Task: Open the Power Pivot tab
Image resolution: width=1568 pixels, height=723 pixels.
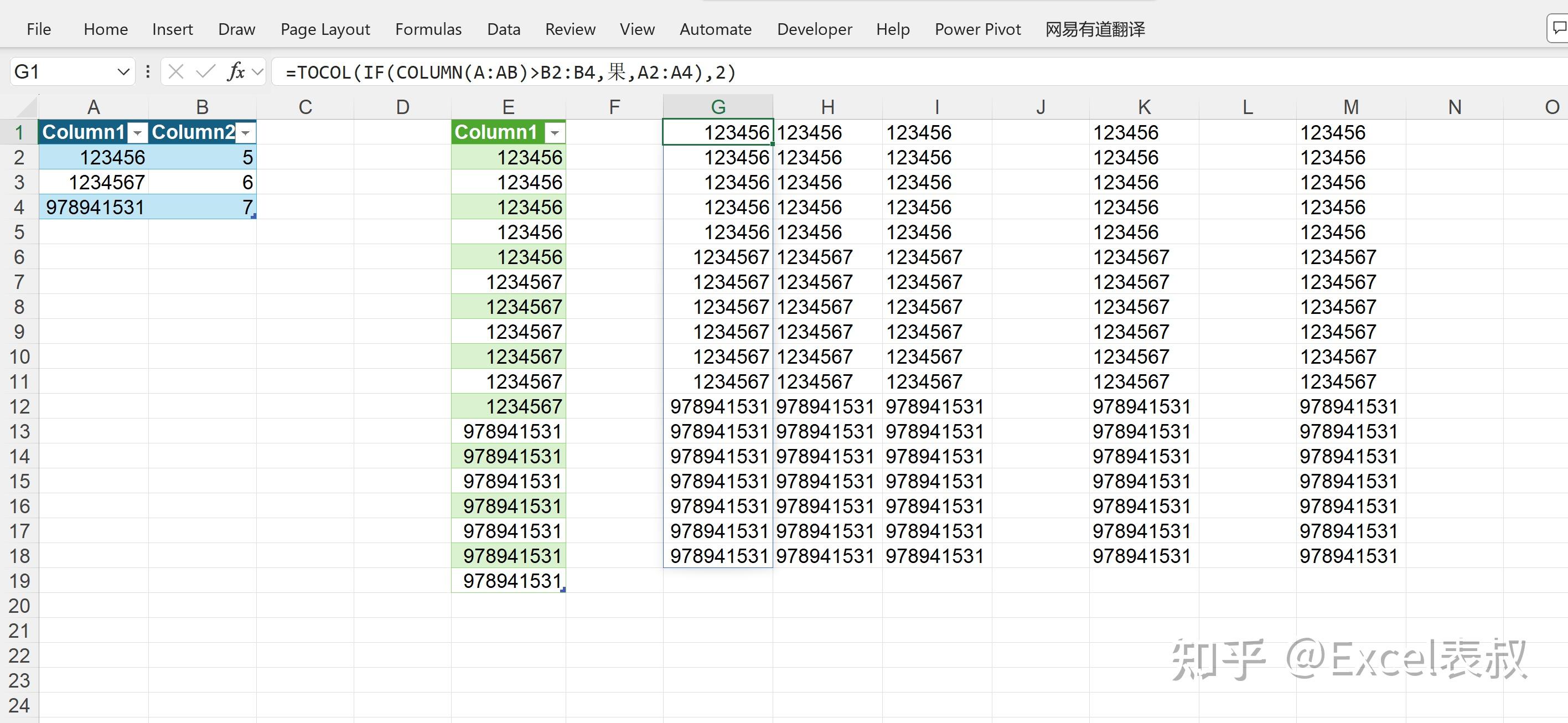Action: click(977, 29)
